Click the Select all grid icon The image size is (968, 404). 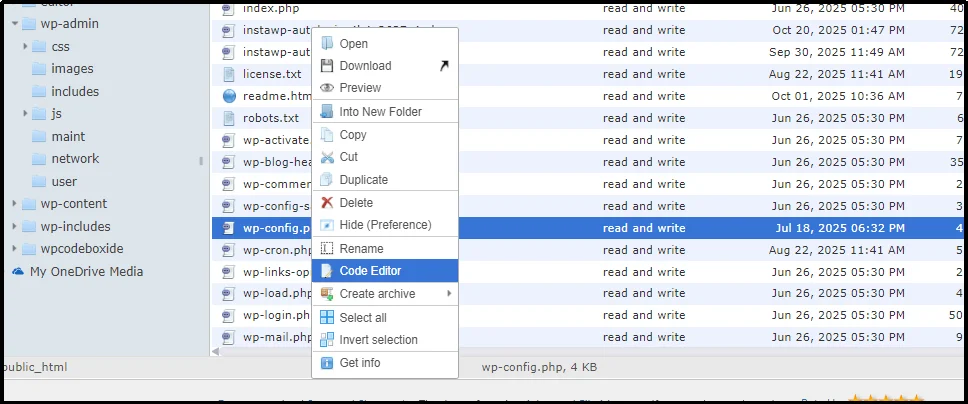coord(327,318)
